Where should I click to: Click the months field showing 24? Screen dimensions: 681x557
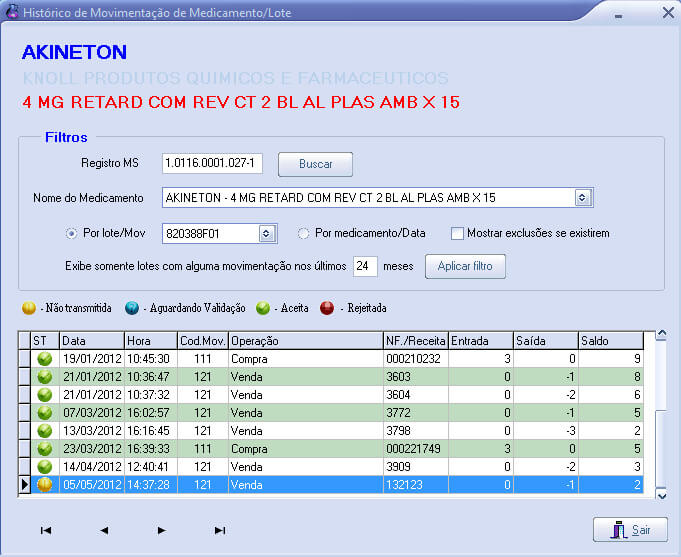pyautogui.click(x=365, y=266)
